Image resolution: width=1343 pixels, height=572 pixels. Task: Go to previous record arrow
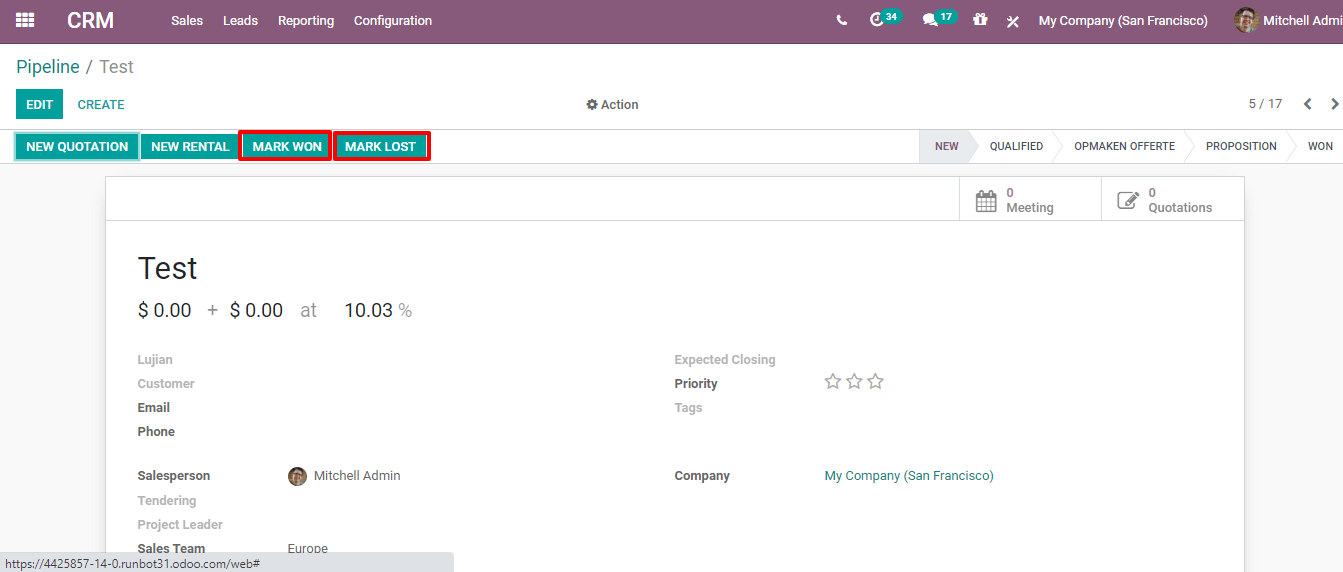1307,104
